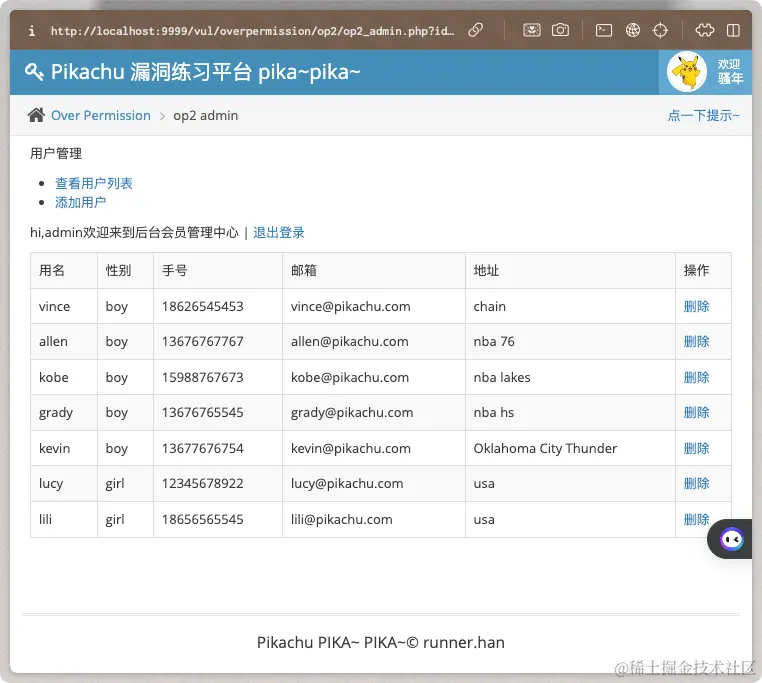This screenshot has height=683, width=762.
Task: Click phone number 13676765545
Action: [203, 413]
